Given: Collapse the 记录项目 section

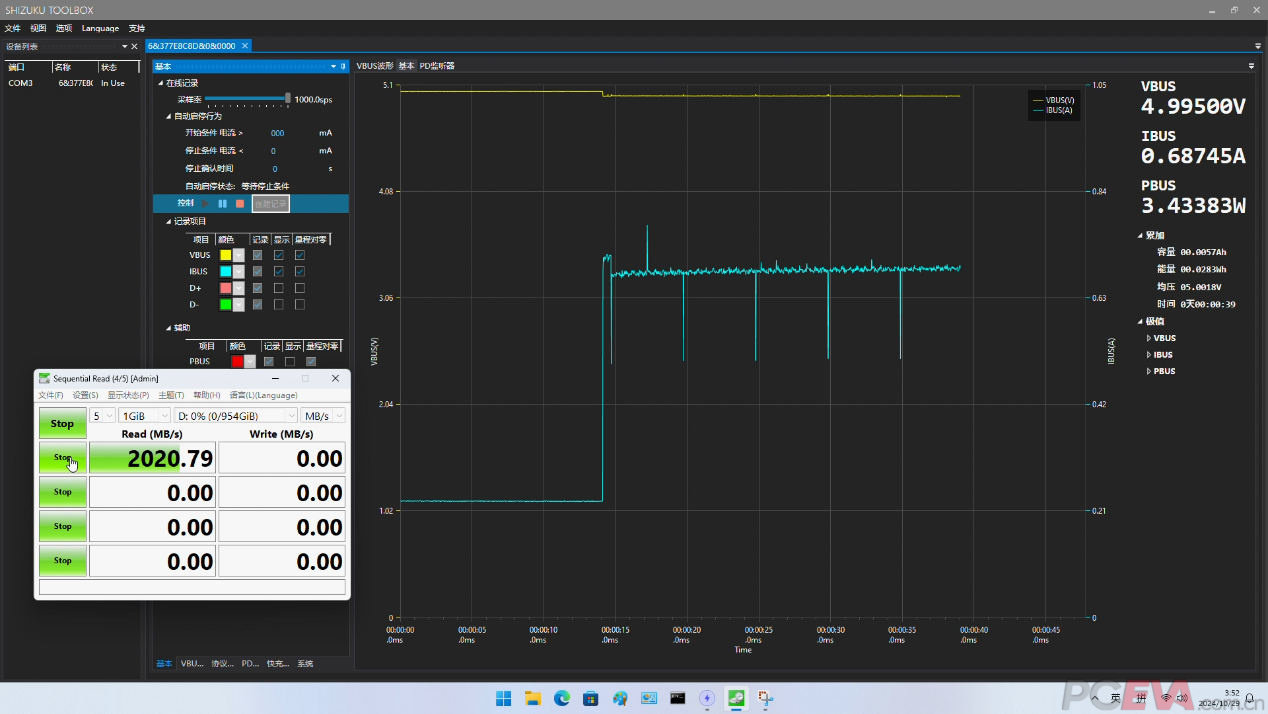Looking at the screenshot, I should (x=169, y=221).
